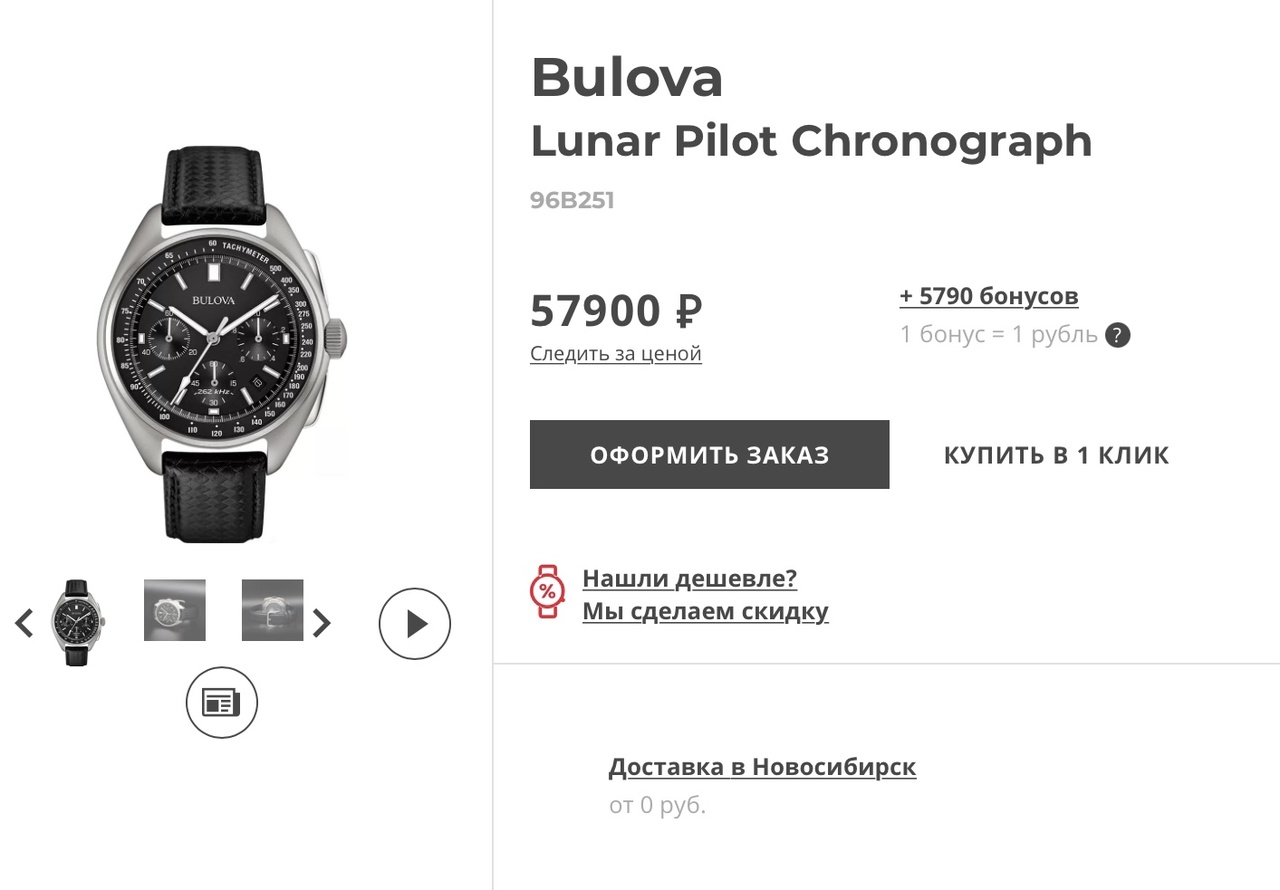Screen dimensions: 1280x890
Task: Click the 96B251 model number
Action: [572, 200]
